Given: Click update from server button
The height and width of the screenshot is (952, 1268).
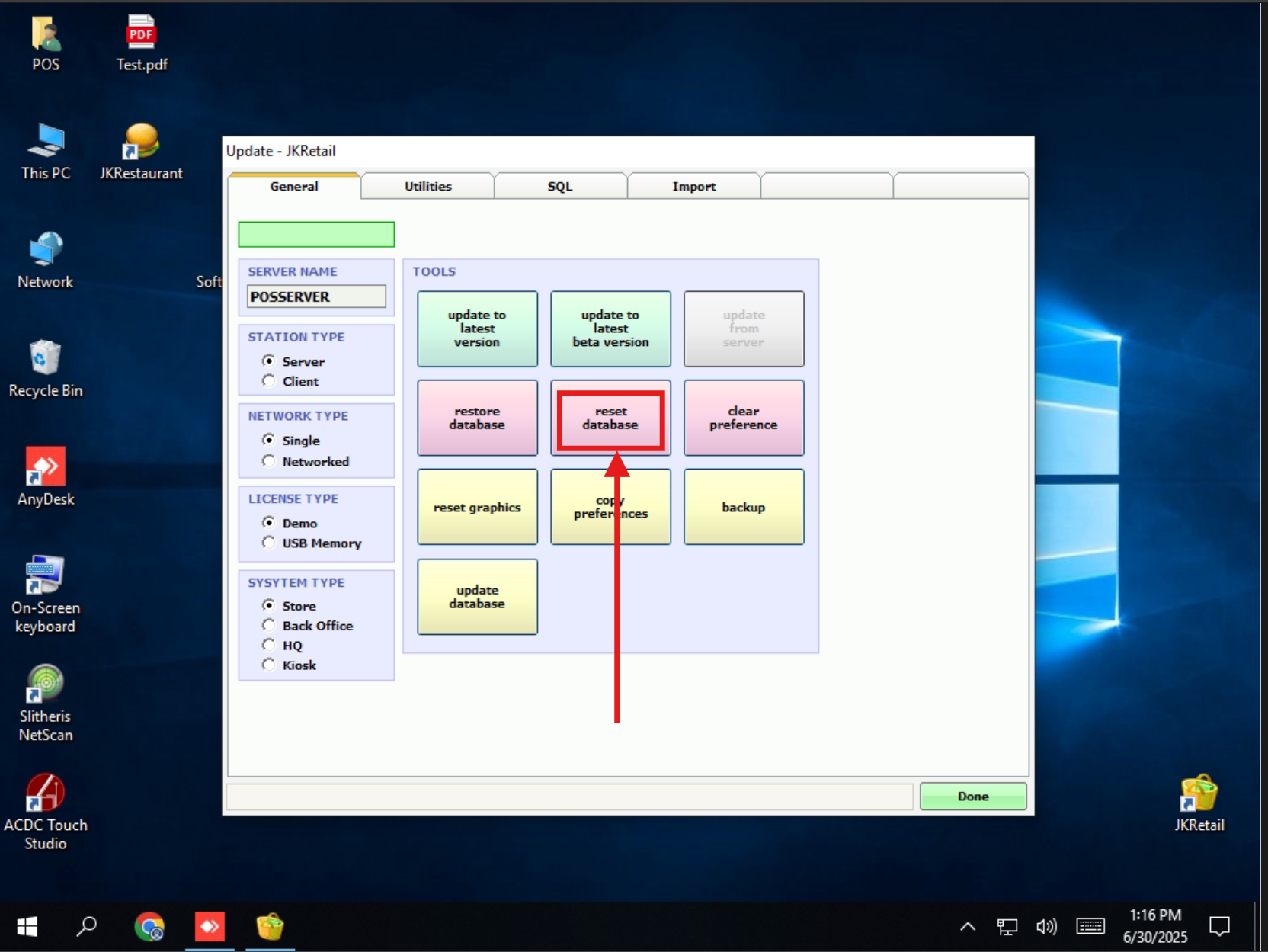Looking at the screenshot, I should tap(744, 329).
